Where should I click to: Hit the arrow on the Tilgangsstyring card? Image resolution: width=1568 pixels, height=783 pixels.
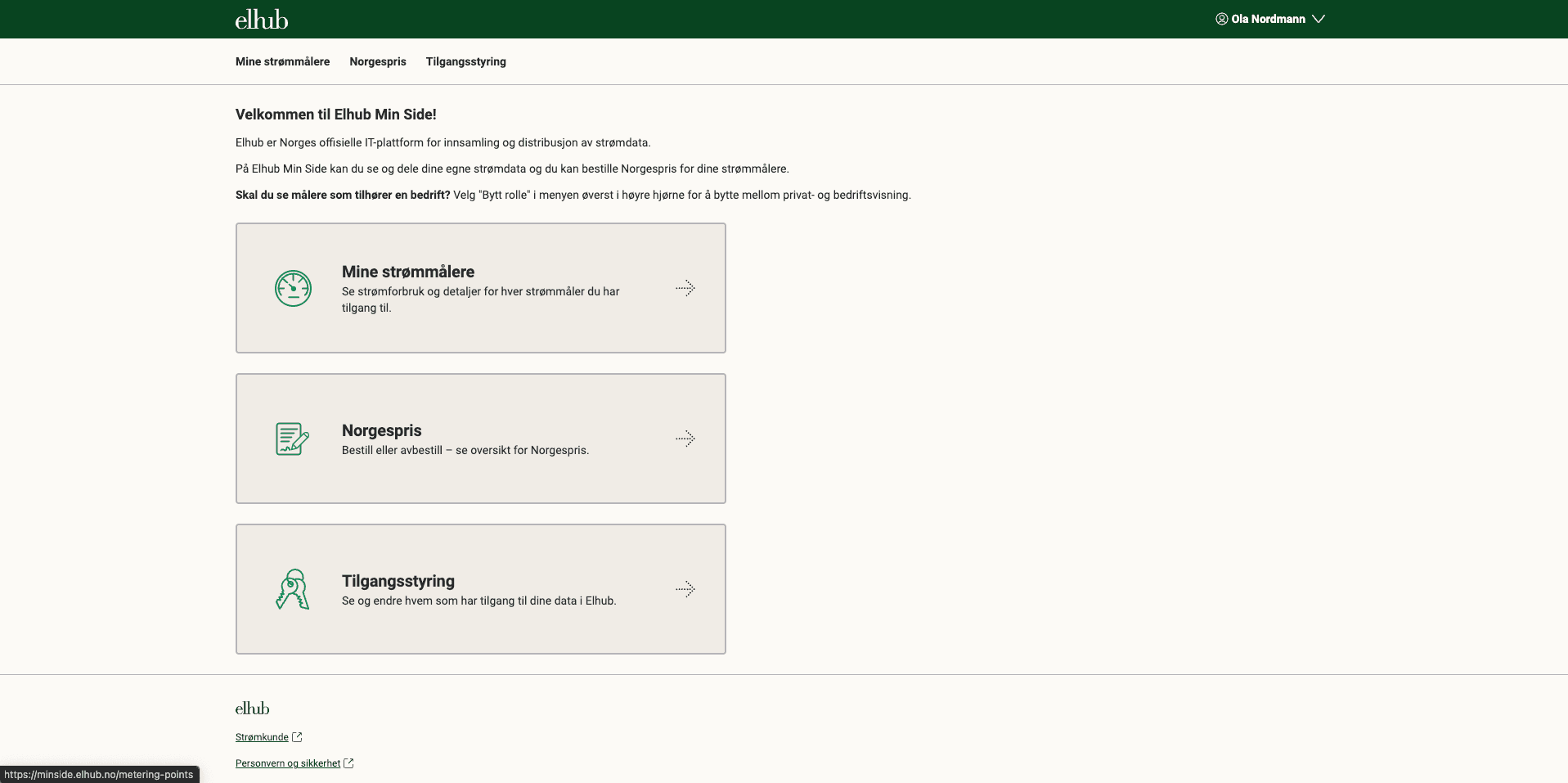point(685,589)
